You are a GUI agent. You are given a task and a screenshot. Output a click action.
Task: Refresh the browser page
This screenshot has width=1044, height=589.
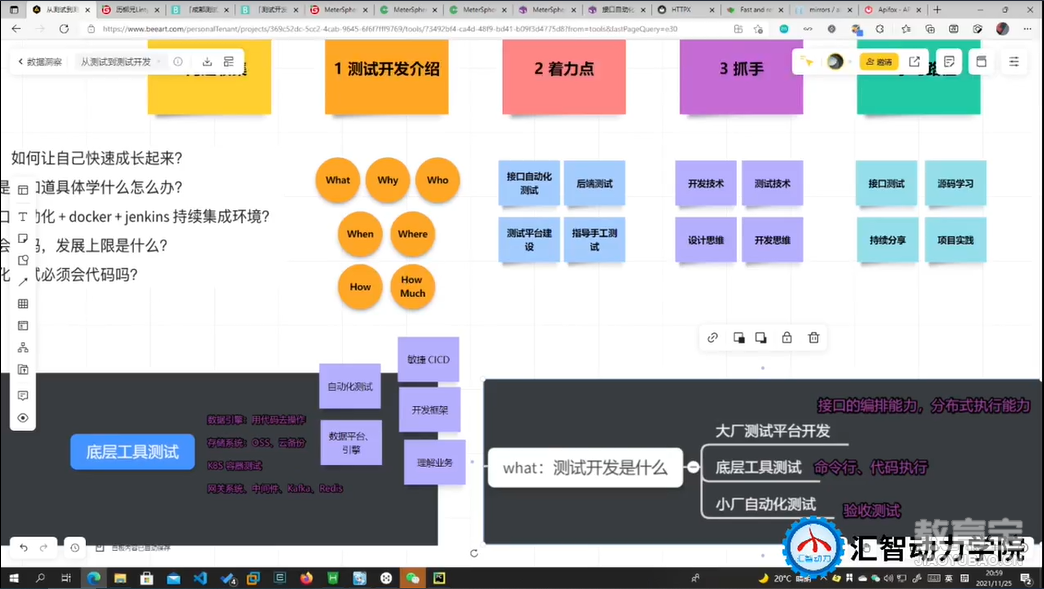pos(64,29)
